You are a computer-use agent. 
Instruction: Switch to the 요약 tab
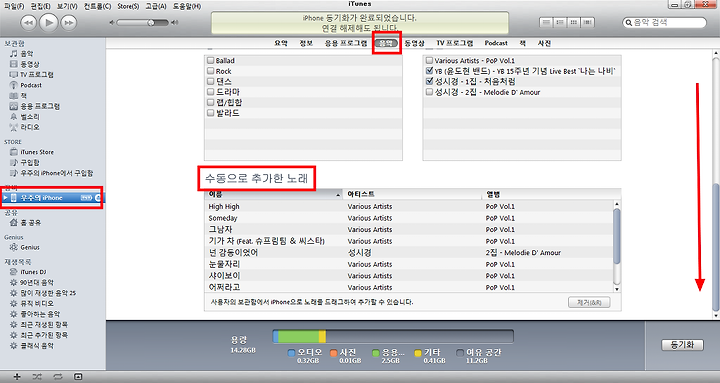click(281, 43)
